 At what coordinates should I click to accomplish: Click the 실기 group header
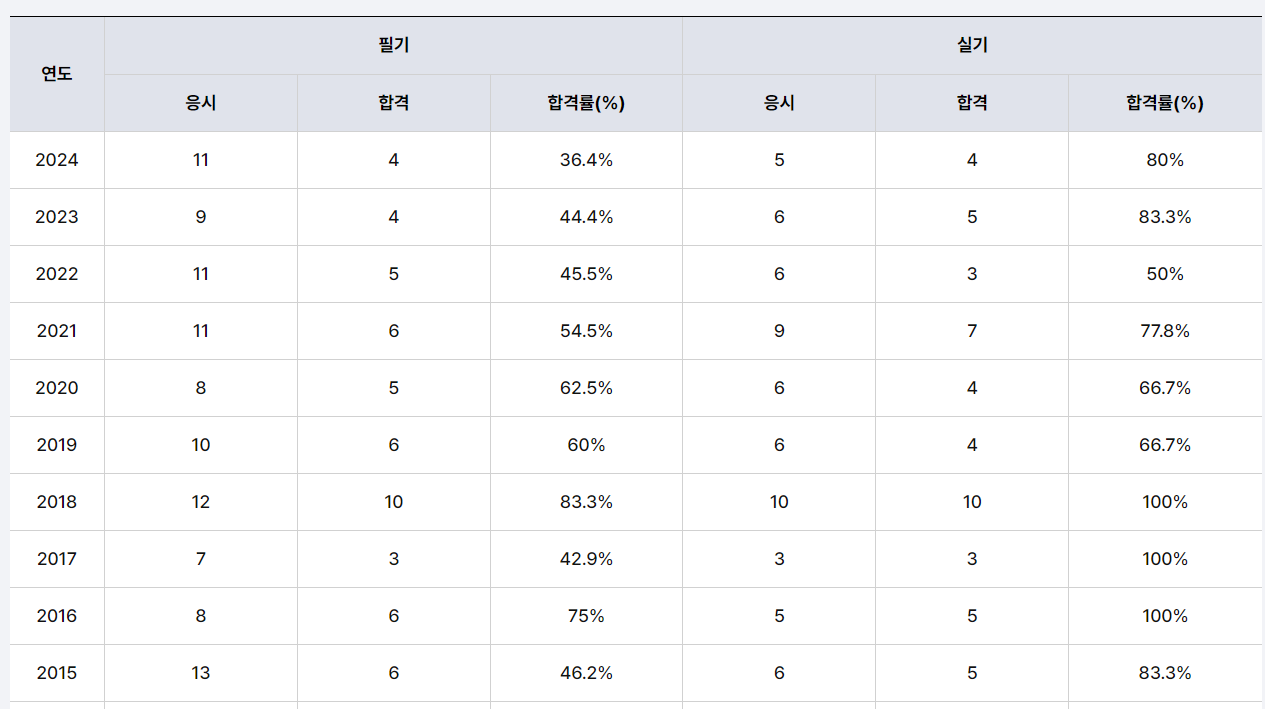point(972,45)
